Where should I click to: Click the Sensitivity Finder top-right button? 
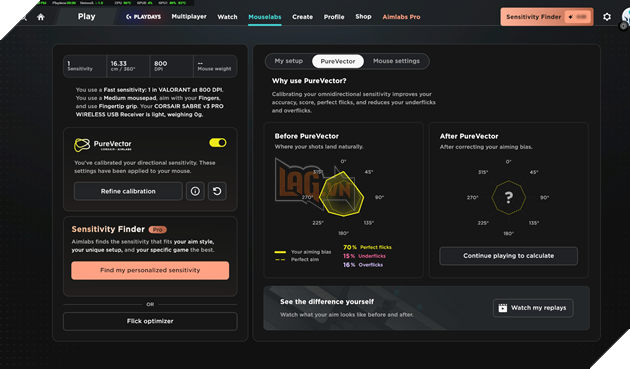[x=547, y=17]
